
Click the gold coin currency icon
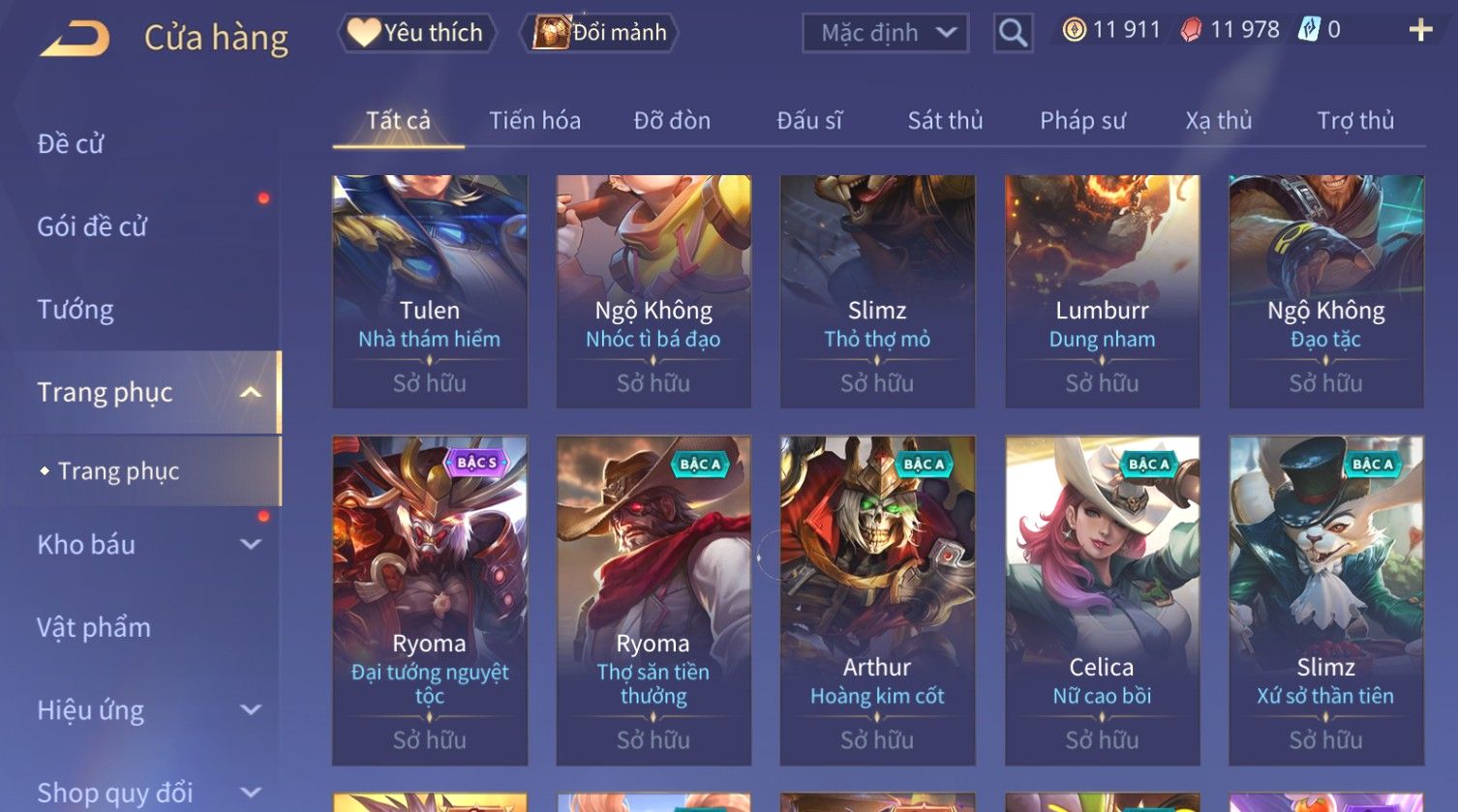pos(1074,30)
